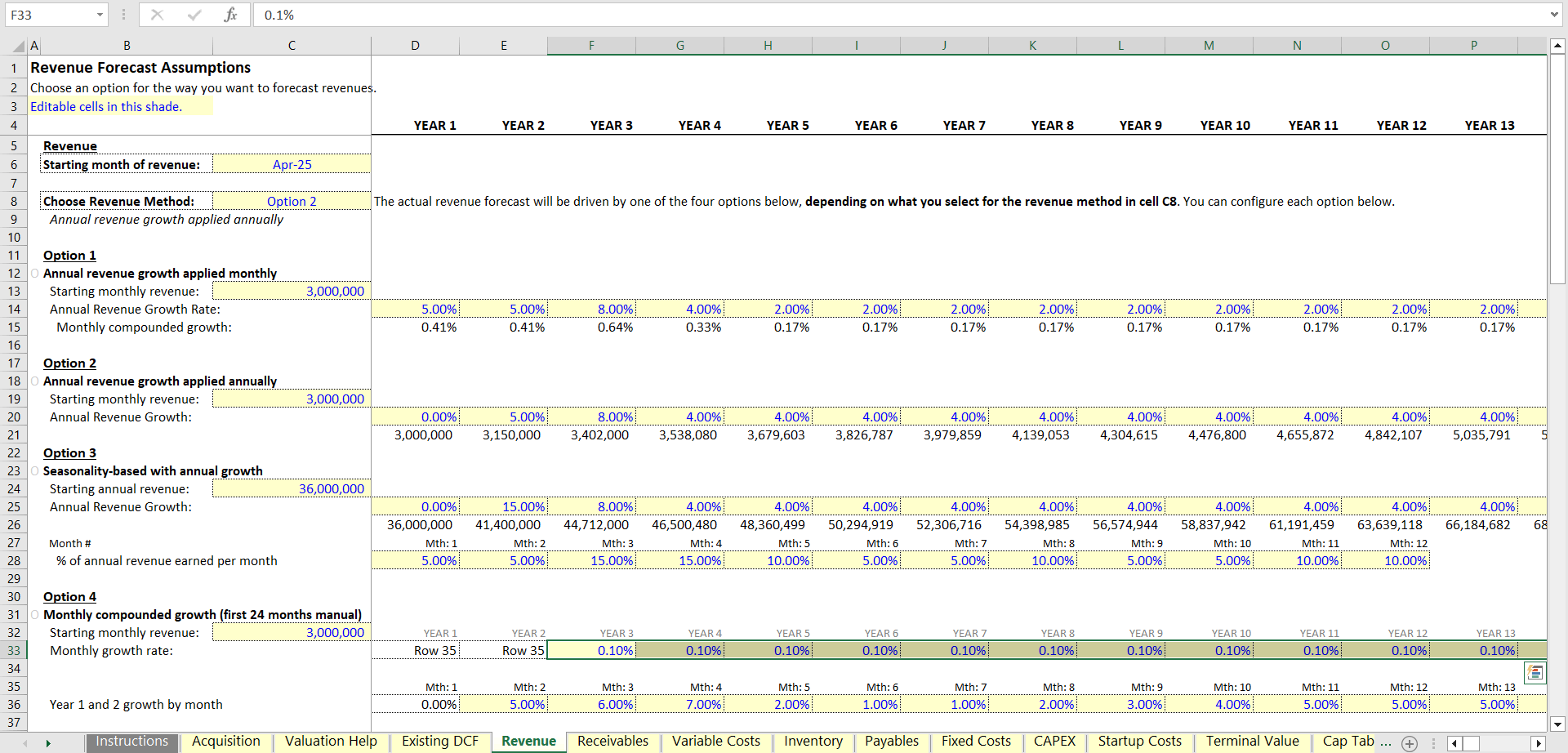Click the Enter checkmark on the formula bar
1568x753 pixels.
pos(194,14)
